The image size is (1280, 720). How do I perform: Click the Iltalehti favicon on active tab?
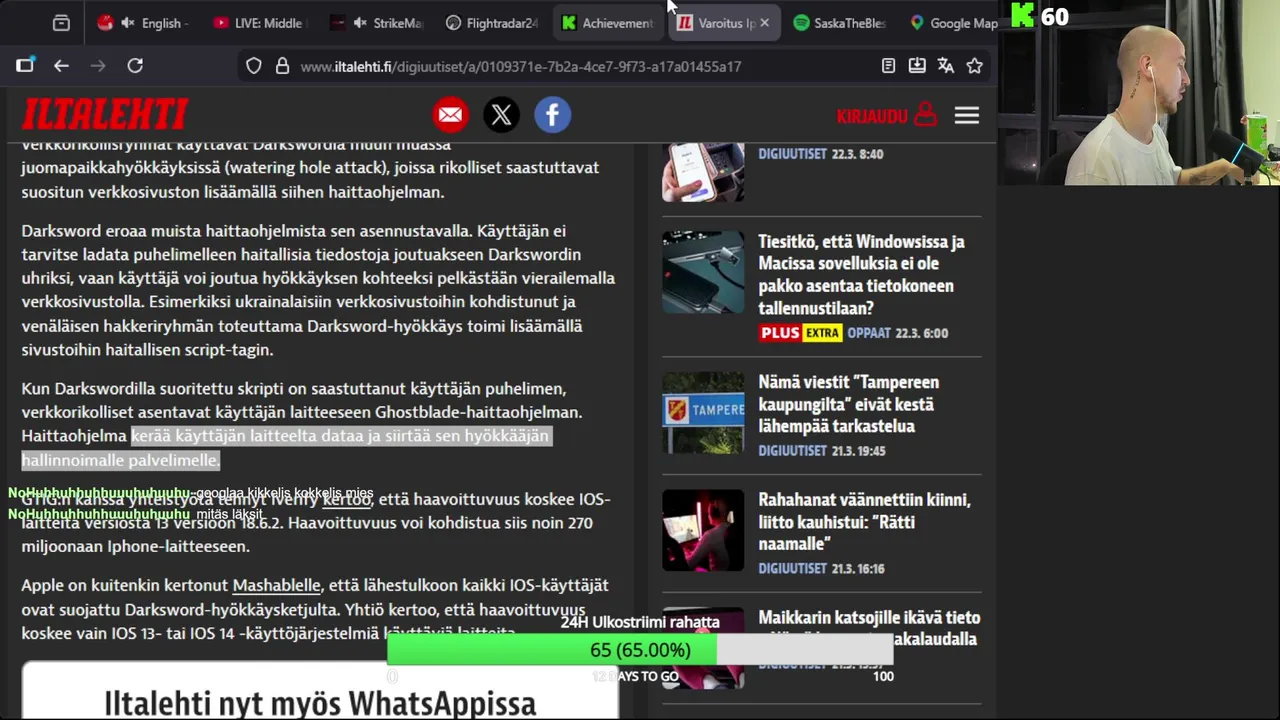point(685,23)
